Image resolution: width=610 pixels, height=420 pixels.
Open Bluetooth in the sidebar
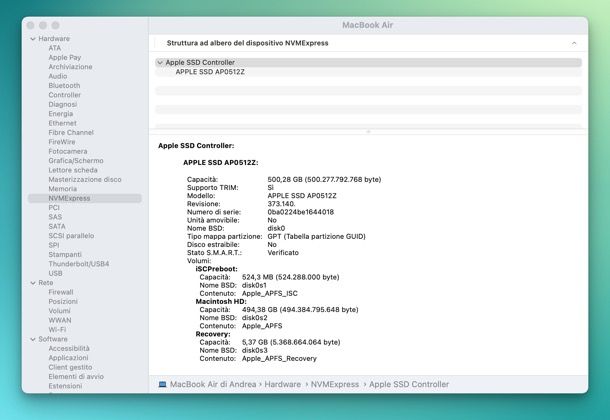click(x=64, y=86)
